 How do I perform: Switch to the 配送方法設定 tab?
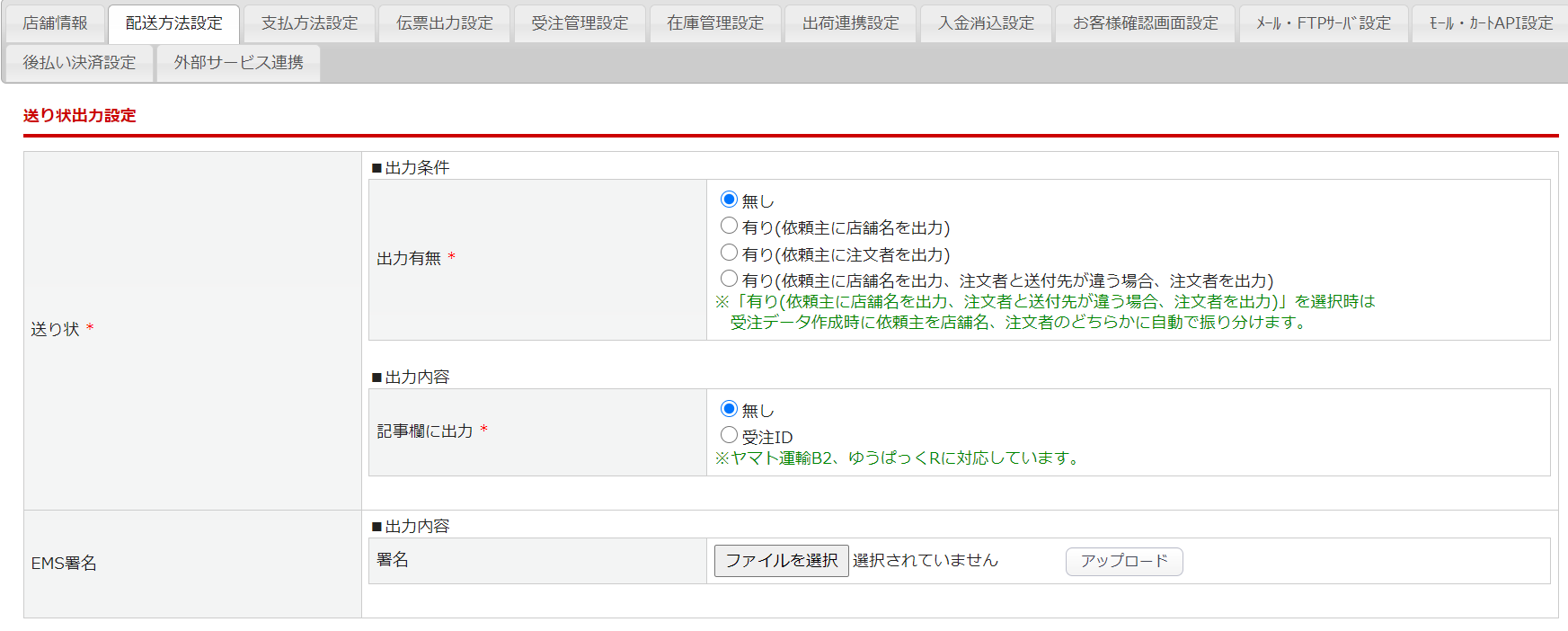173,23
